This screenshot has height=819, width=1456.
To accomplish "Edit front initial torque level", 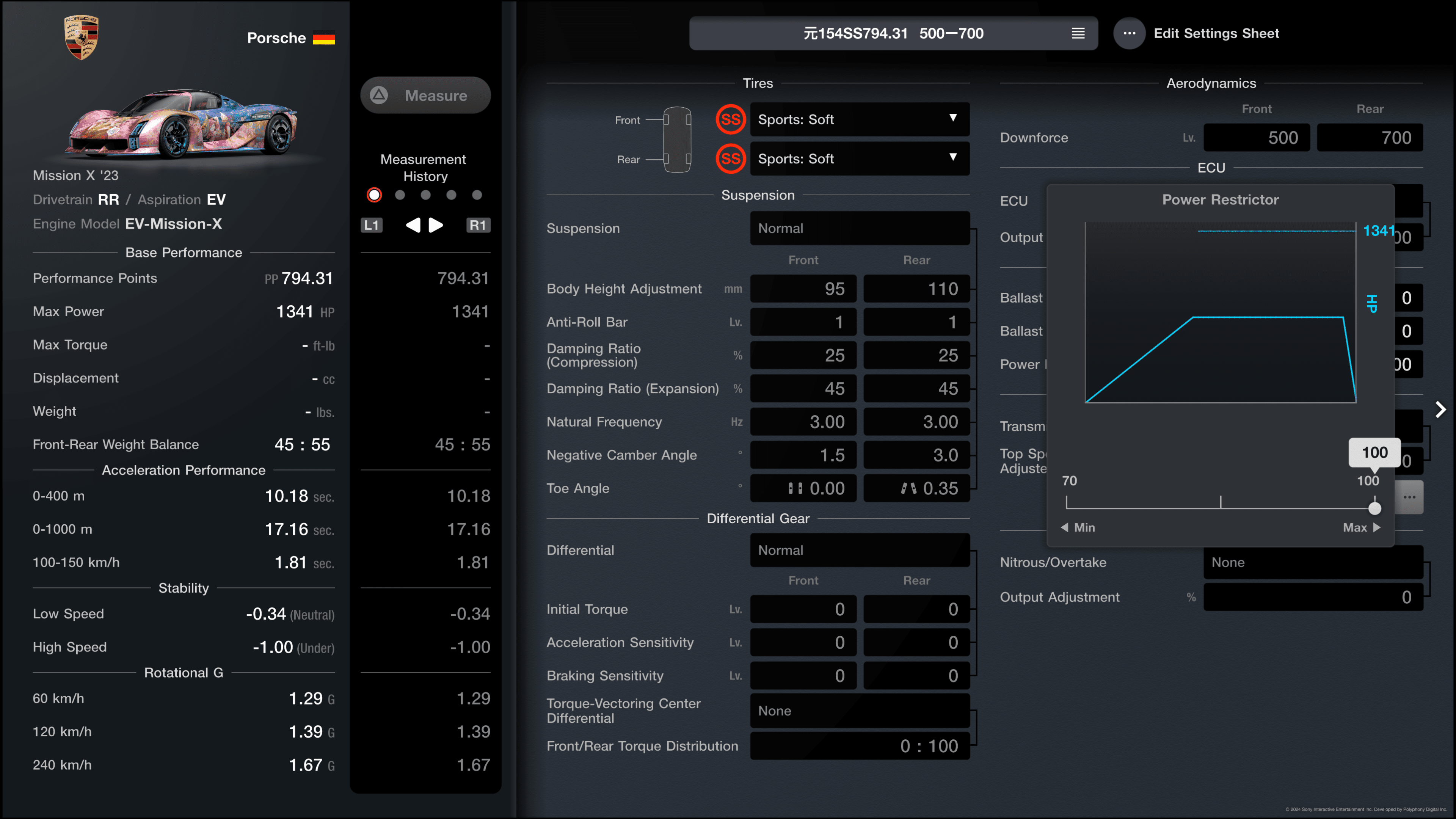I will (803, 609).
